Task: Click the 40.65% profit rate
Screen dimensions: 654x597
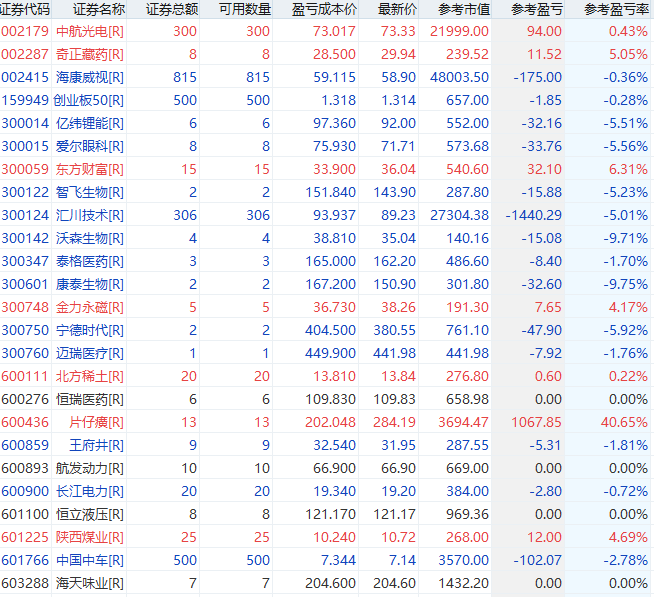Action: pos(624,422)
